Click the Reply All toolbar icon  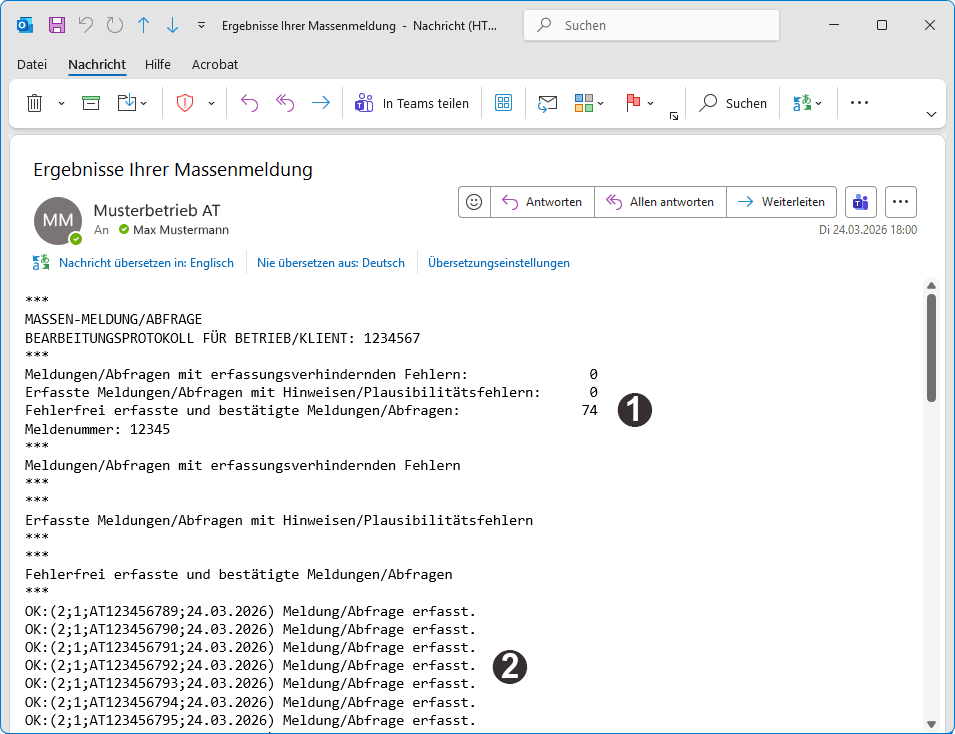[x=284, y=102]
